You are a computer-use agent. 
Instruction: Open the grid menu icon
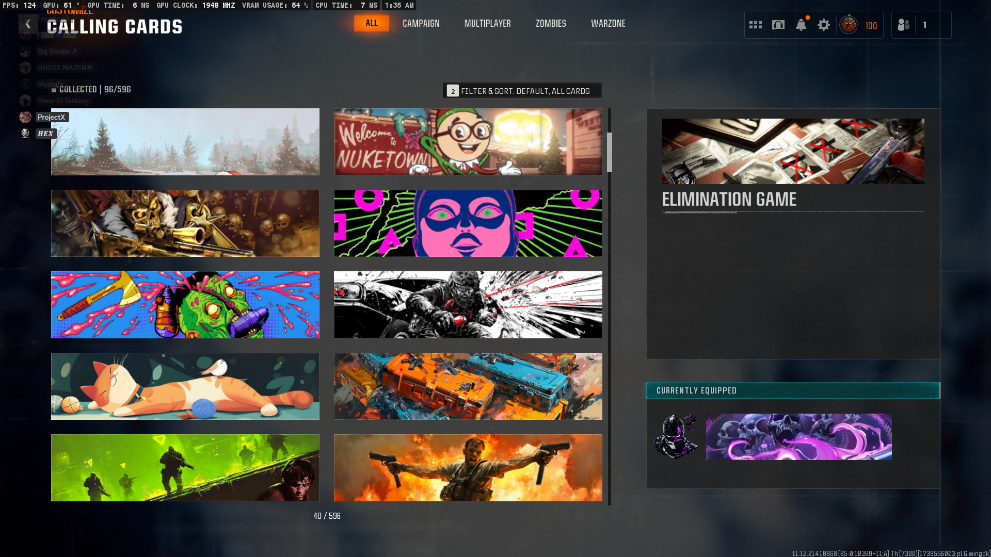[x=755, y=25]
